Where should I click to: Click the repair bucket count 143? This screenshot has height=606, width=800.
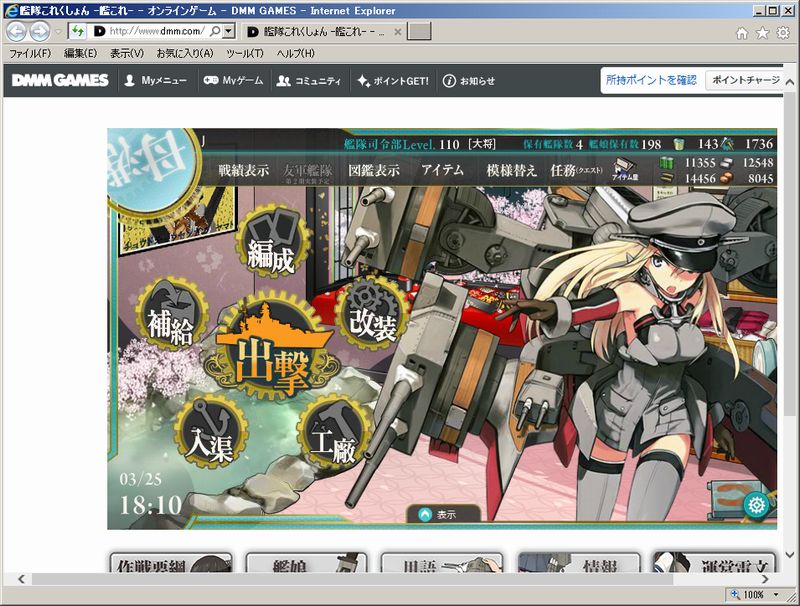708,144
